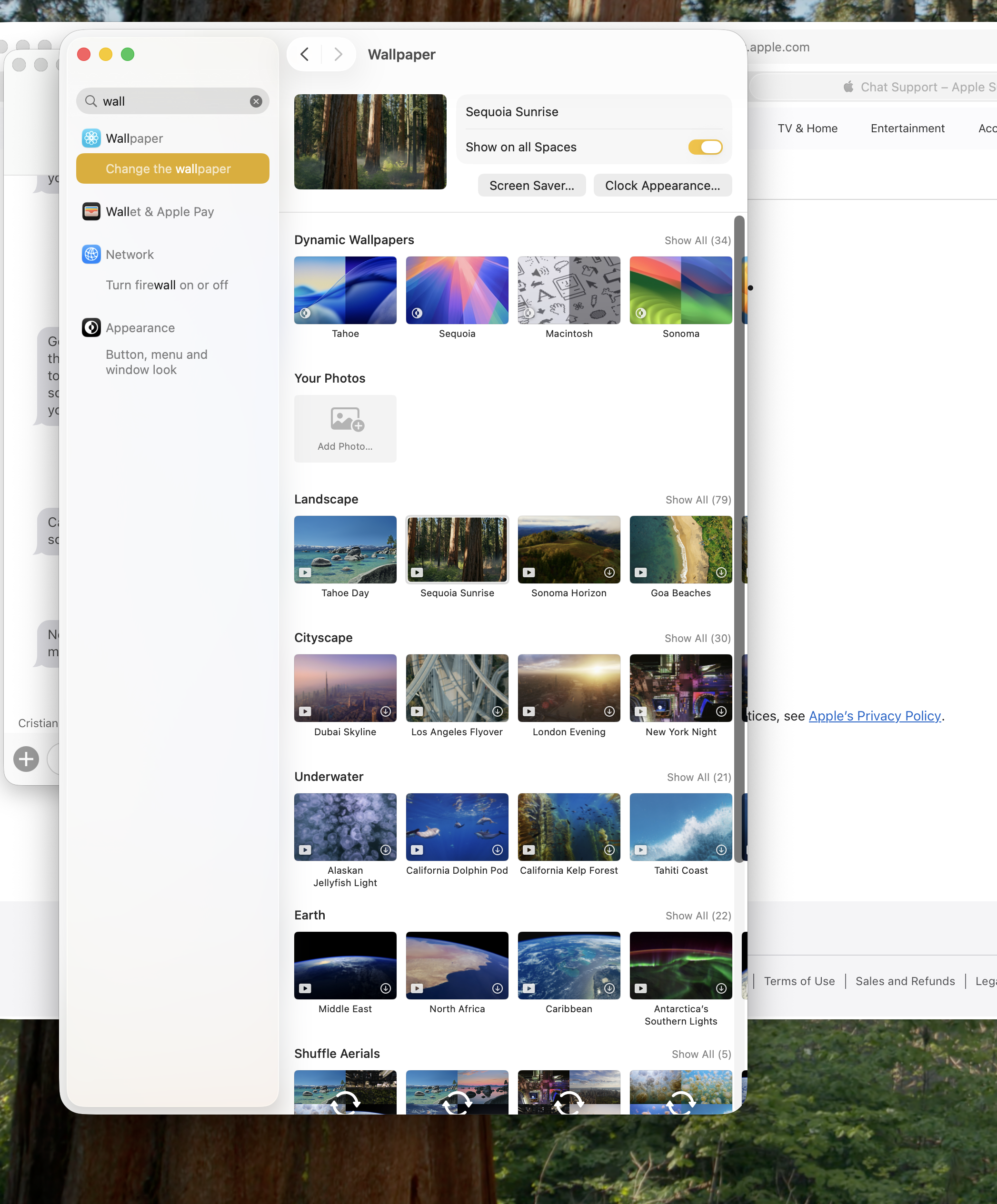This screenshot has height=1204, width=997.
Task: Select Turn firewall on or off result
Action: pyautogui.click(x=166, y=285)
